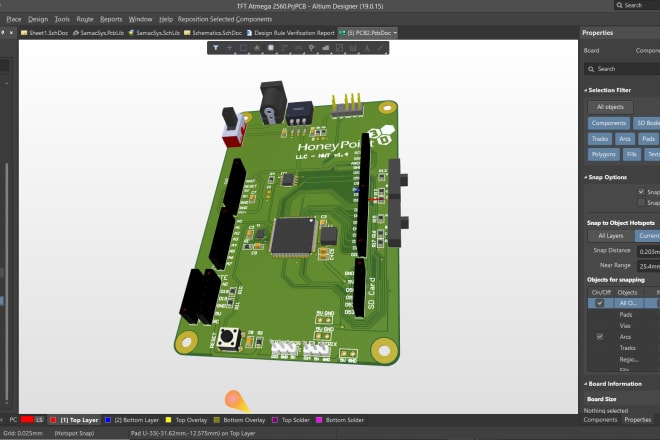The height and width of the screenshot is (440, 660).
Task: Toggle the All Objects snapping checkbox
Action: tap(600, 303)
